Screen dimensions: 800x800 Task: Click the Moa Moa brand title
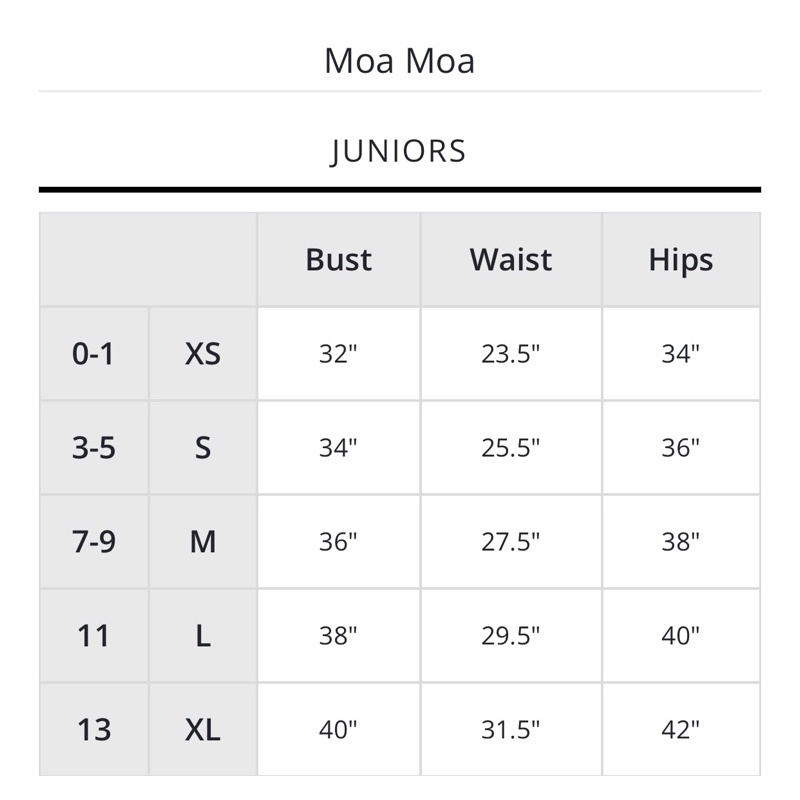(x=399, y=61)
